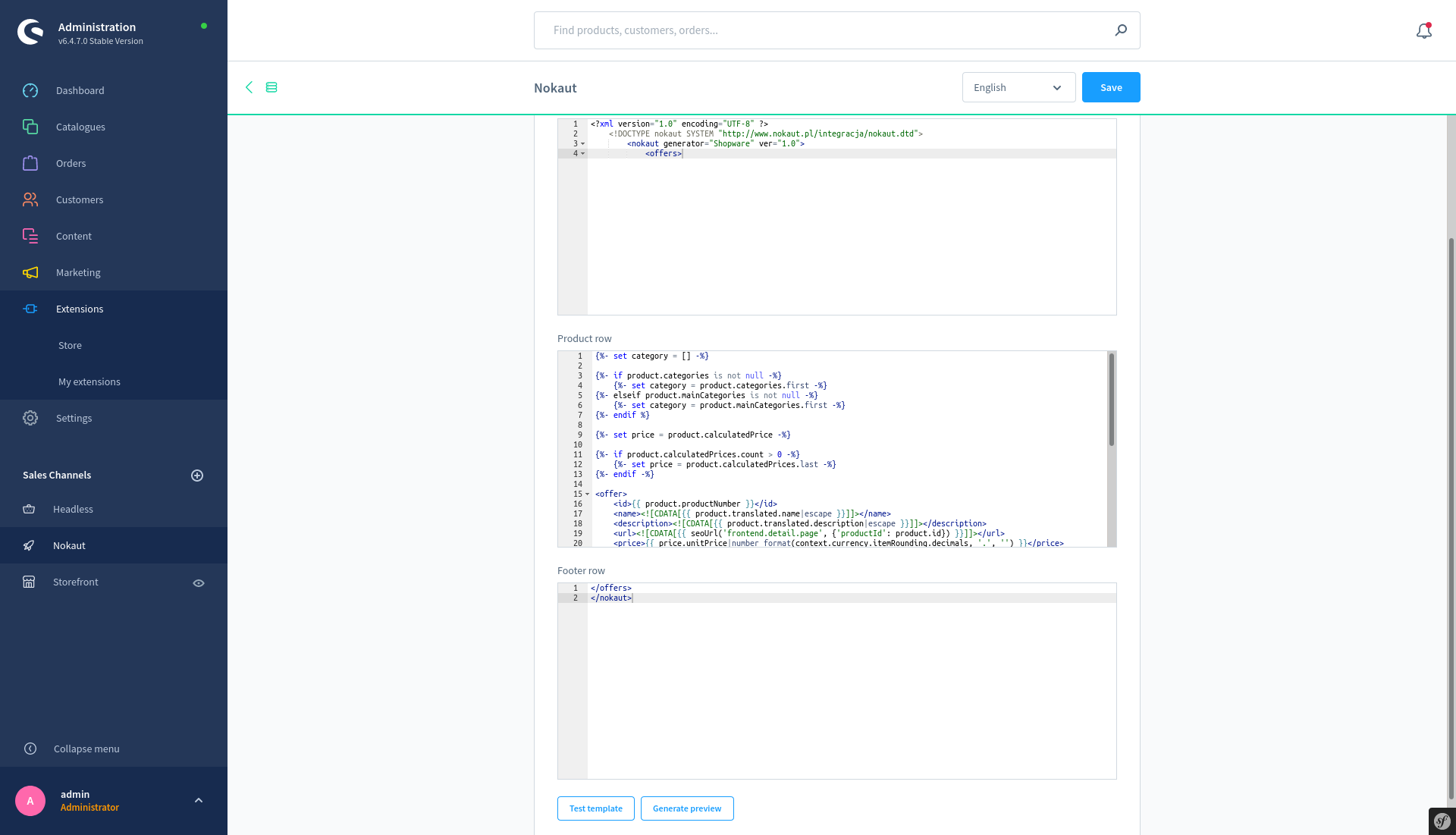Viewport: 1456px width, 835px height.
Task: Click the Marketing megaphone icon
Action: tap(30, 272)
